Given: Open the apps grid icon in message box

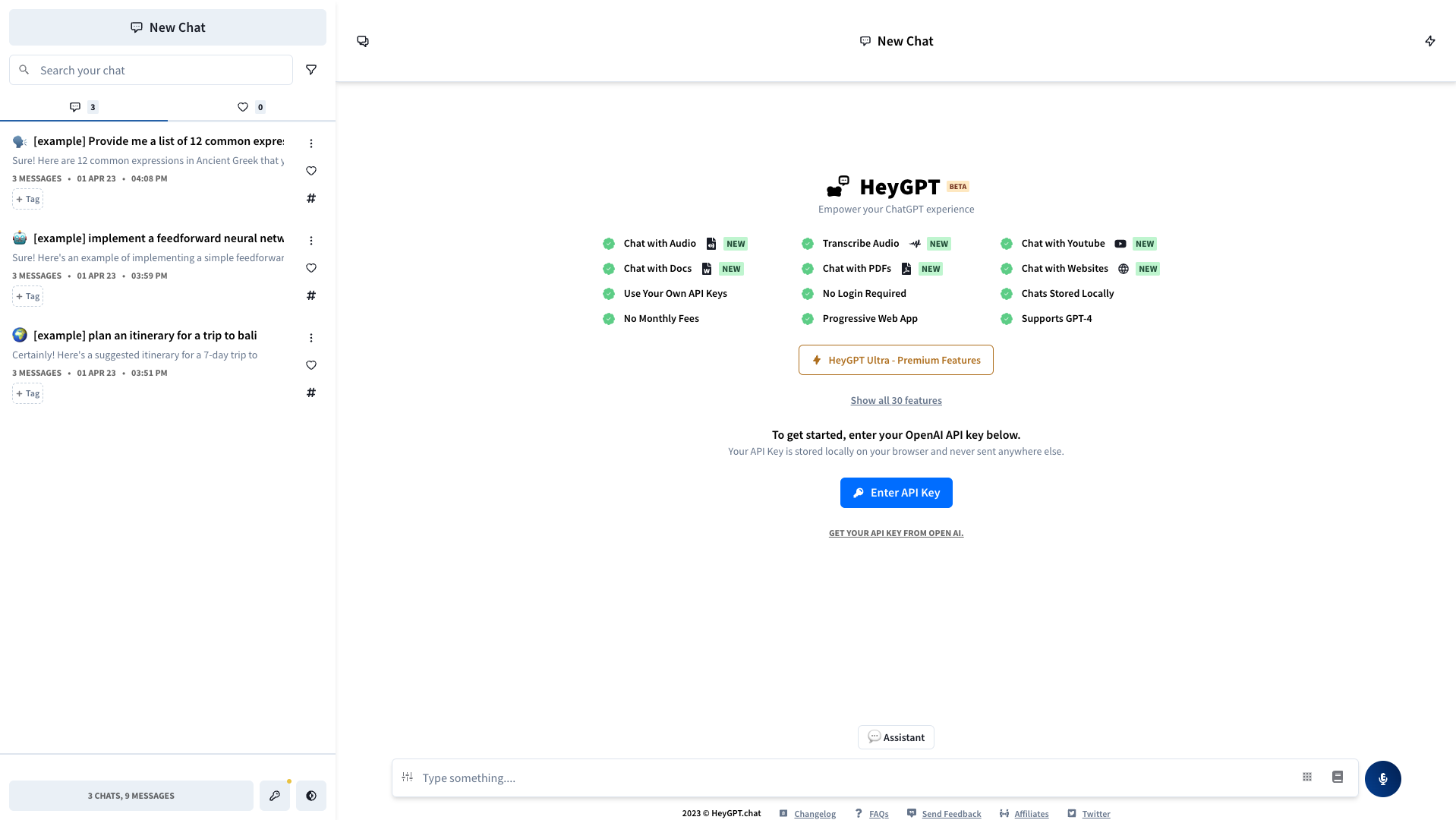Looking at the screenshot, I should coord(1307,777).
